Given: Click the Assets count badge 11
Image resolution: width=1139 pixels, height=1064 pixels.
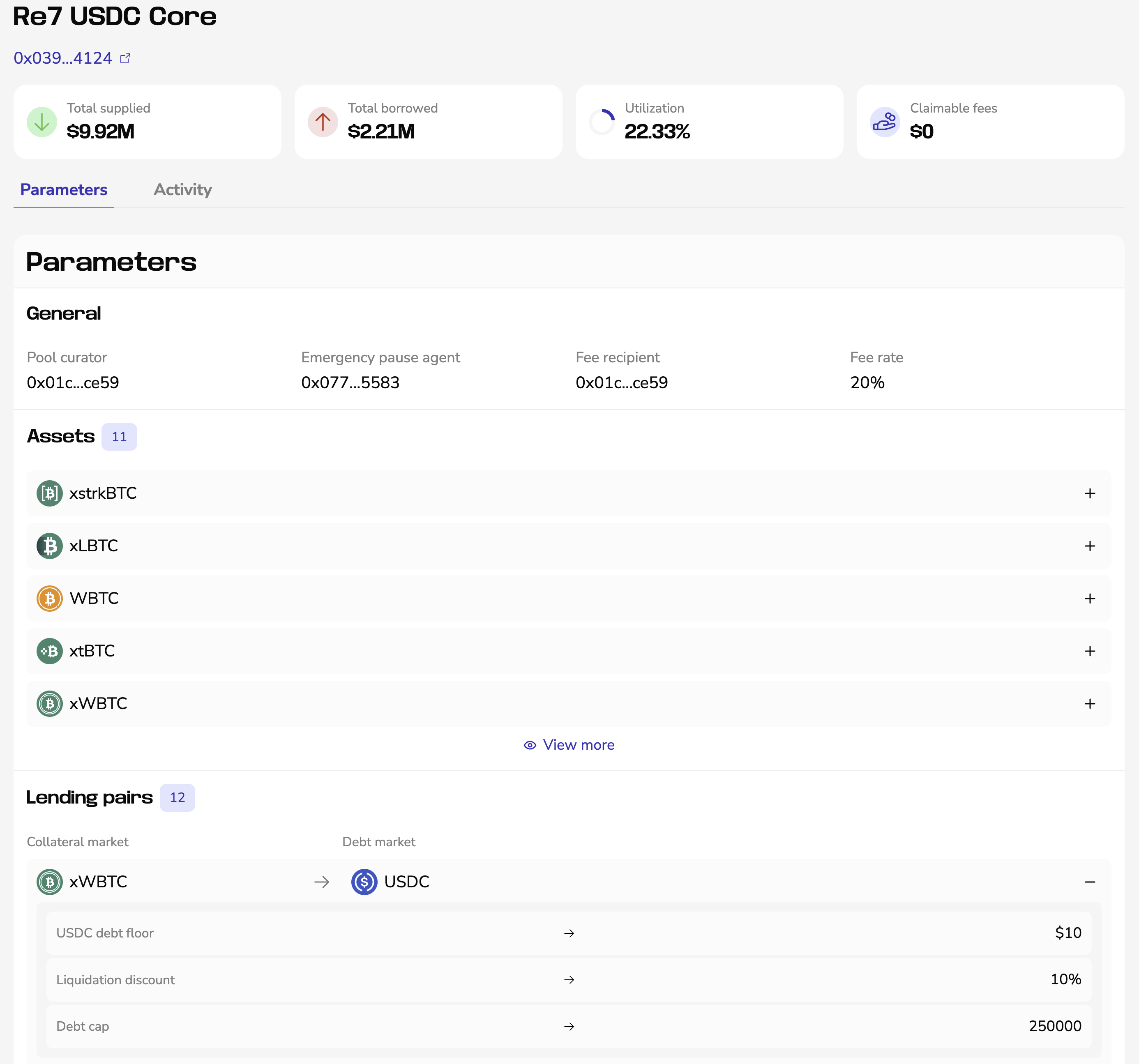Looking at the screenshot, I should [119, 437].
